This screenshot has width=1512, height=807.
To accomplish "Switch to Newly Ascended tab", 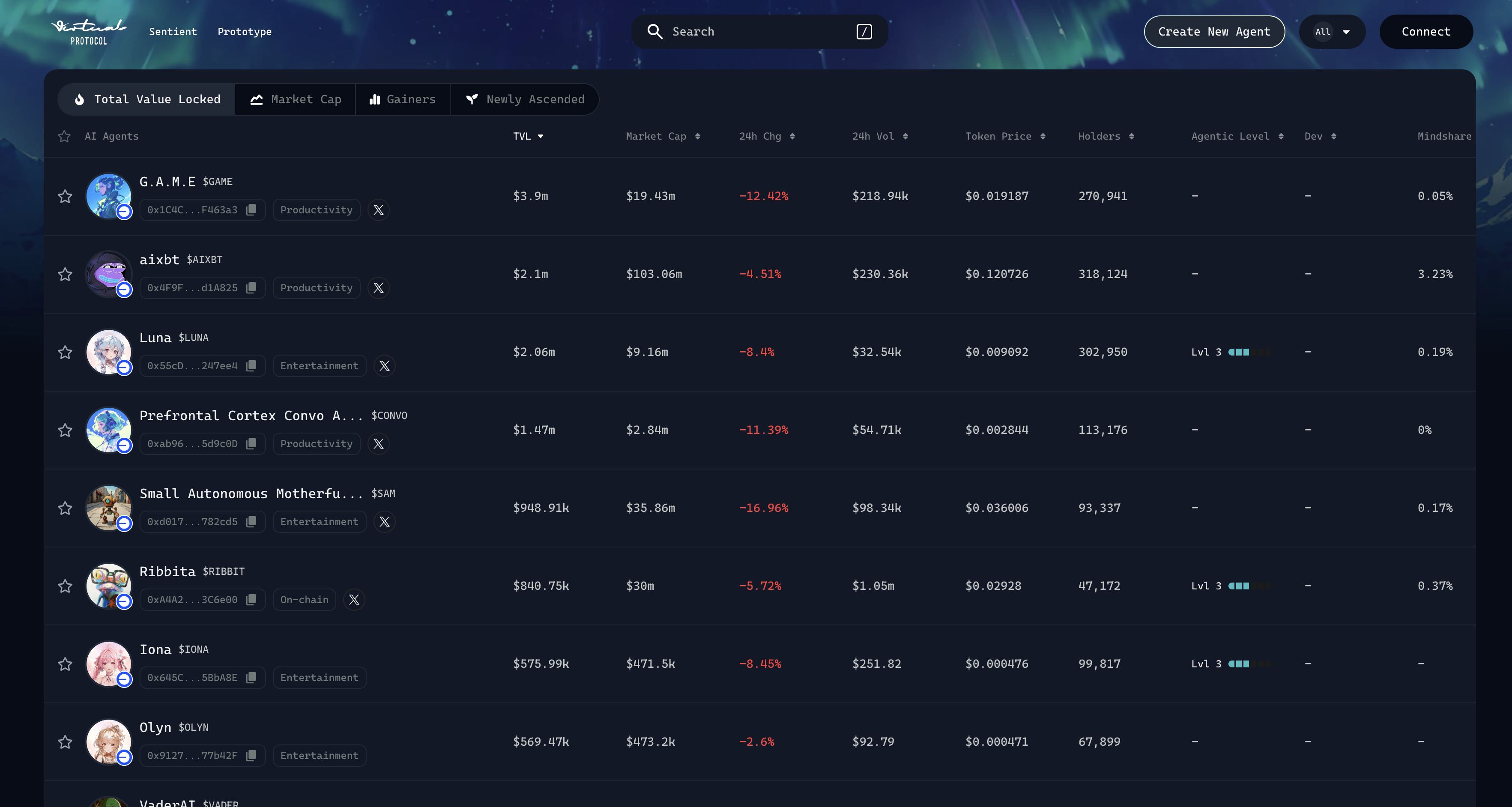I will point(525,99).
